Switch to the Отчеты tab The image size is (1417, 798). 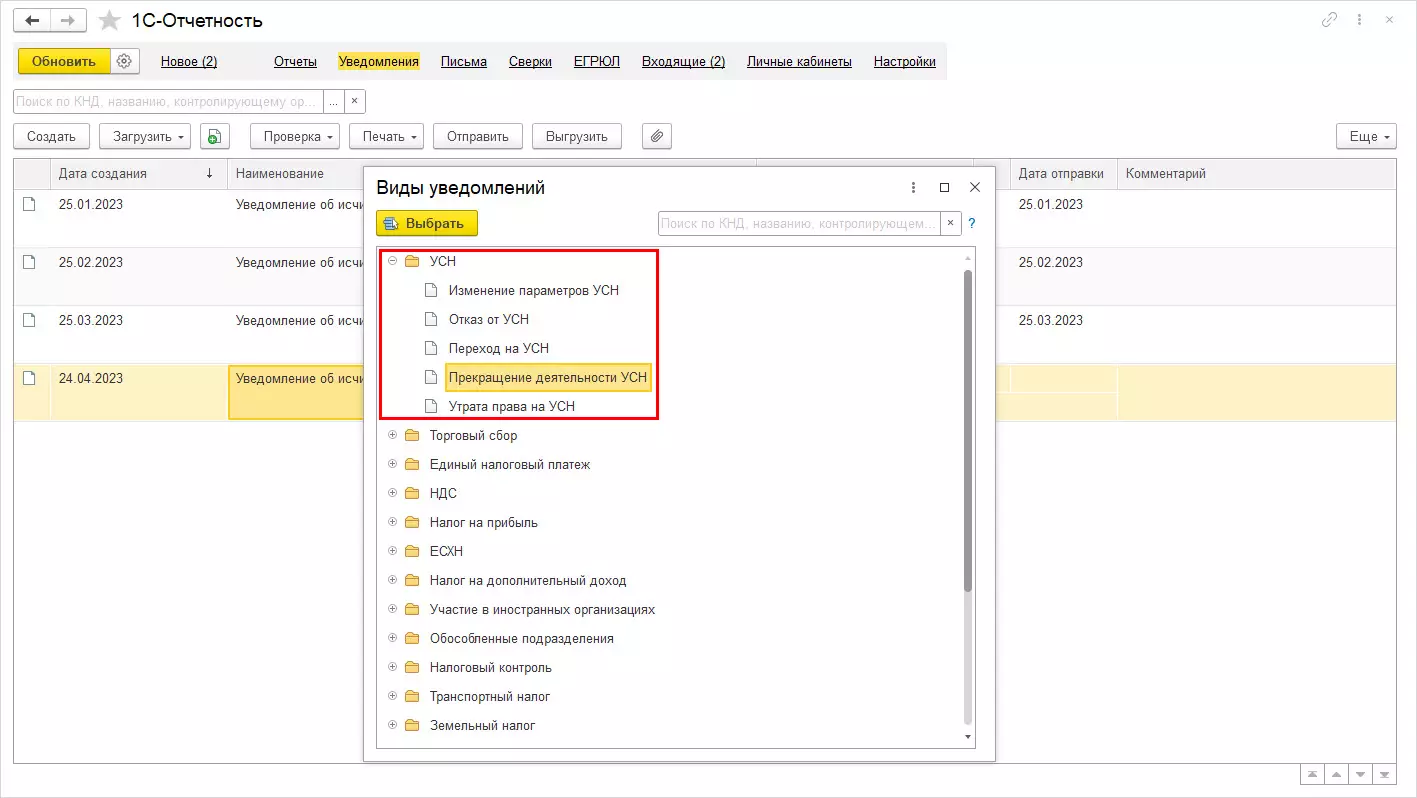[x=295, y=61]
